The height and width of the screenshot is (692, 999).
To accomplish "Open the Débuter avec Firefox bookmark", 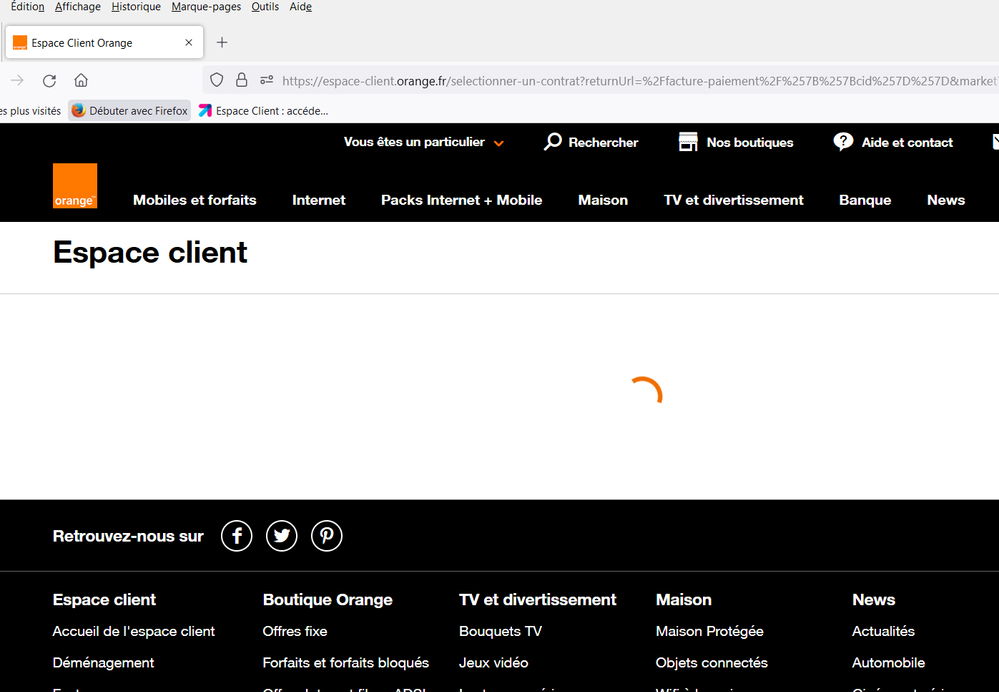I will tap(130, 111).
